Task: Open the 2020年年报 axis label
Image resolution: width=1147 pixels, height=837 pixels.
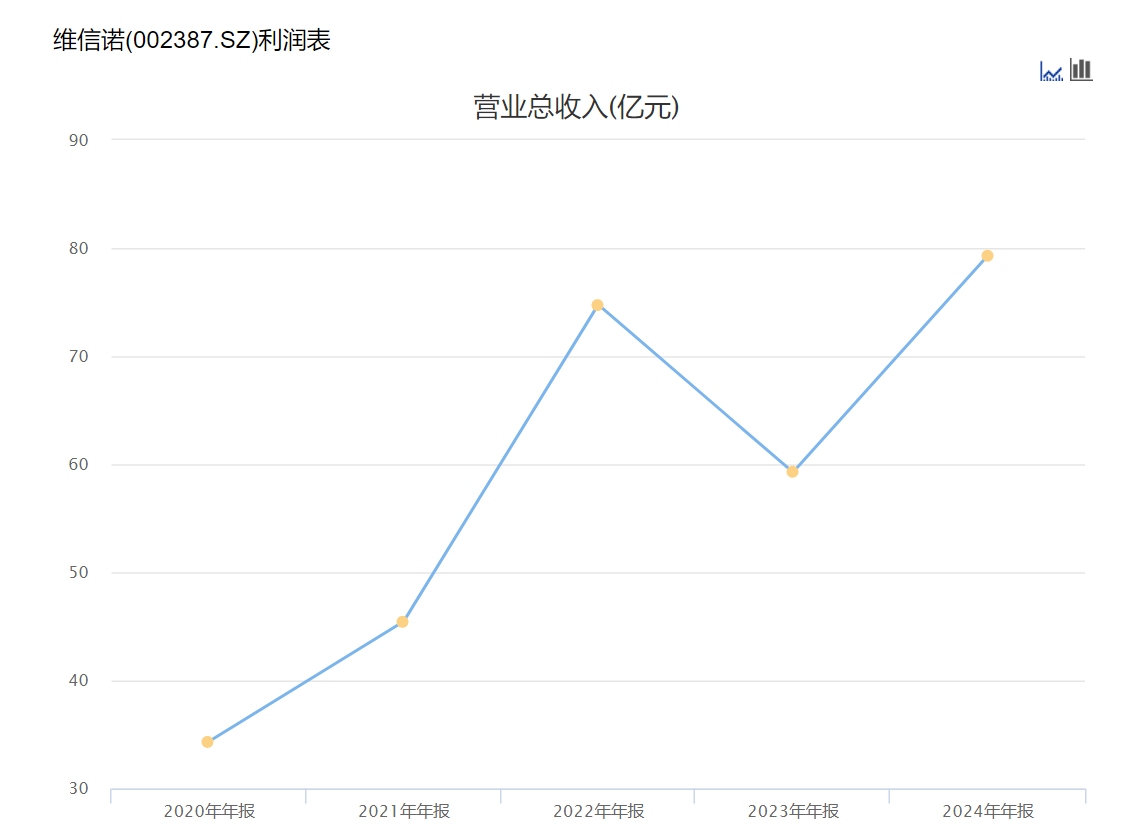Action: point(208,811)
